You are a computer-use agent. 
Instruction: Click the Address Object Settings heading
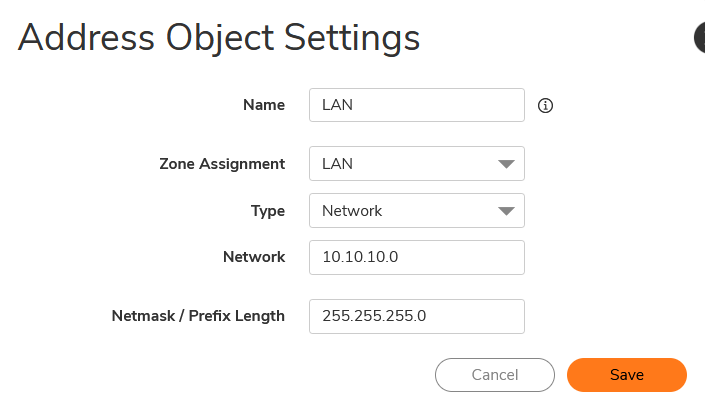219,38
